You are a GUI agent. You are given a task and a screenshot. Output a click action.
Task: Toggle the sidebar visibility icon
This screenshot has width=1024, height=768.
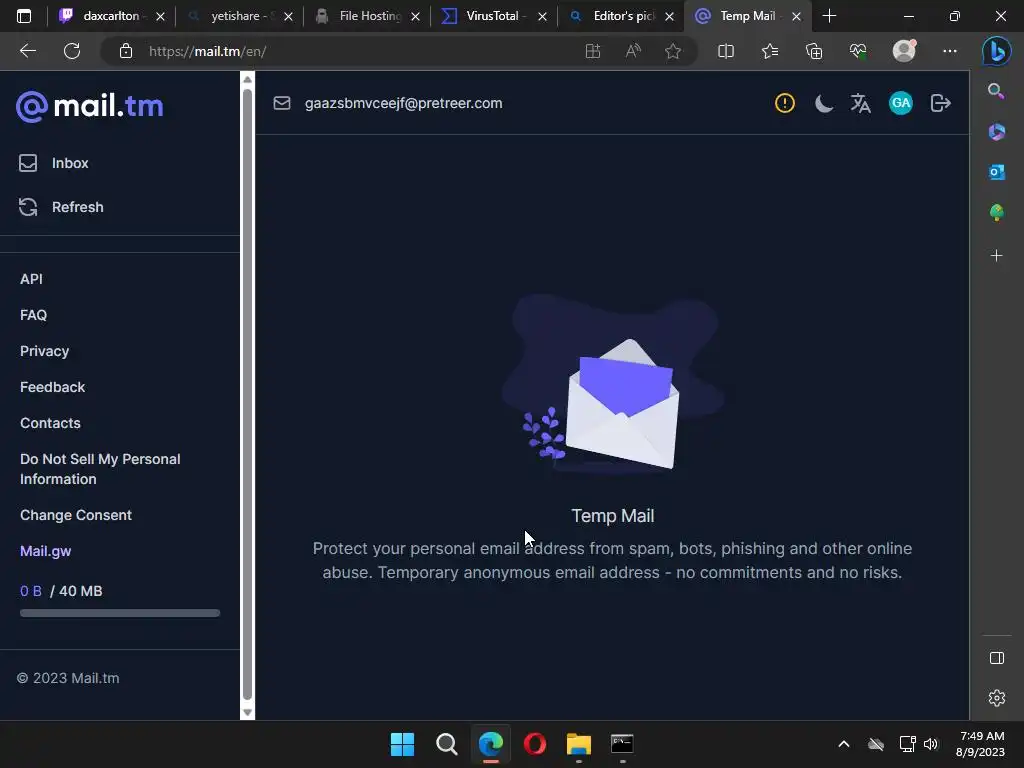click(997, 658)
